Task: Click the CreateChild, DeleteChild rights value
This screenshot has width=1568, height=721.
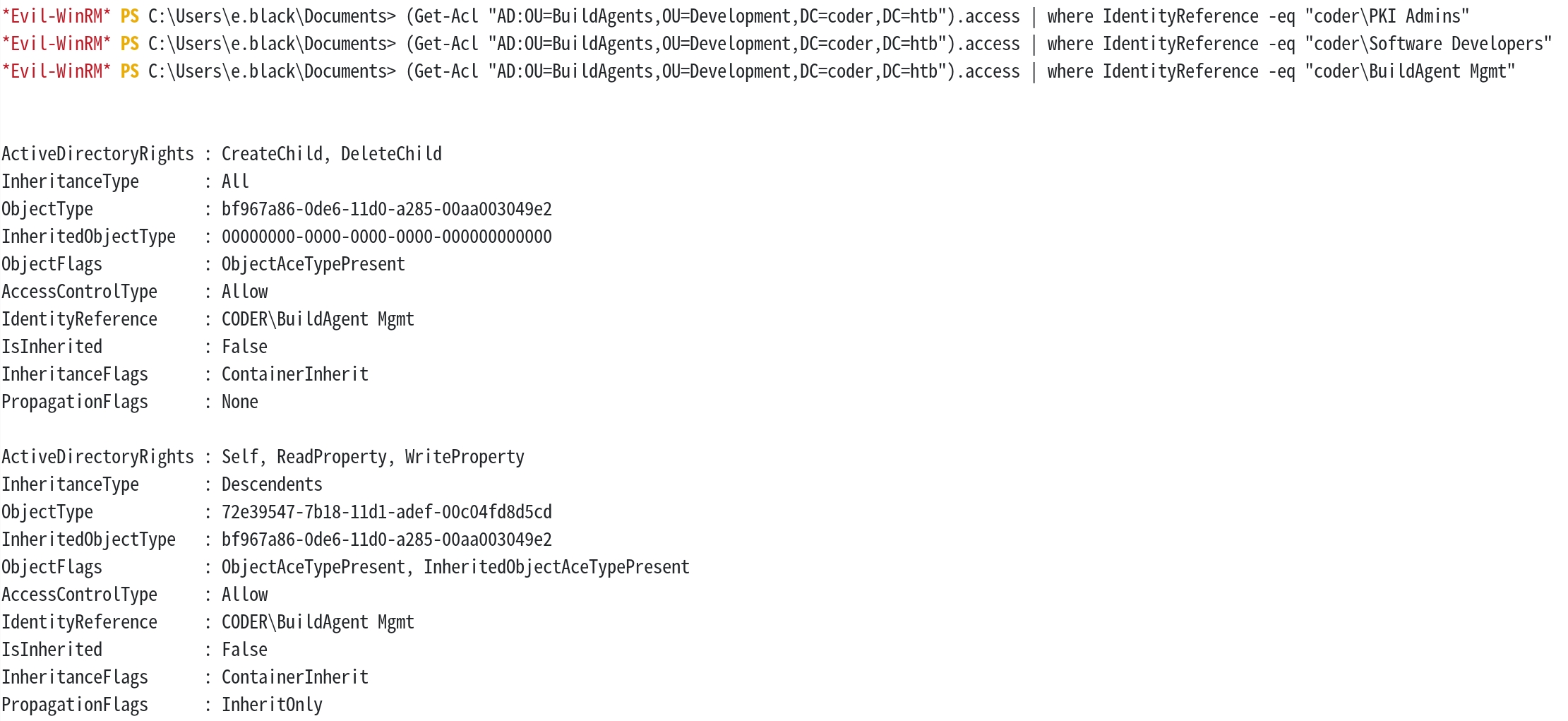Action: 332,154
